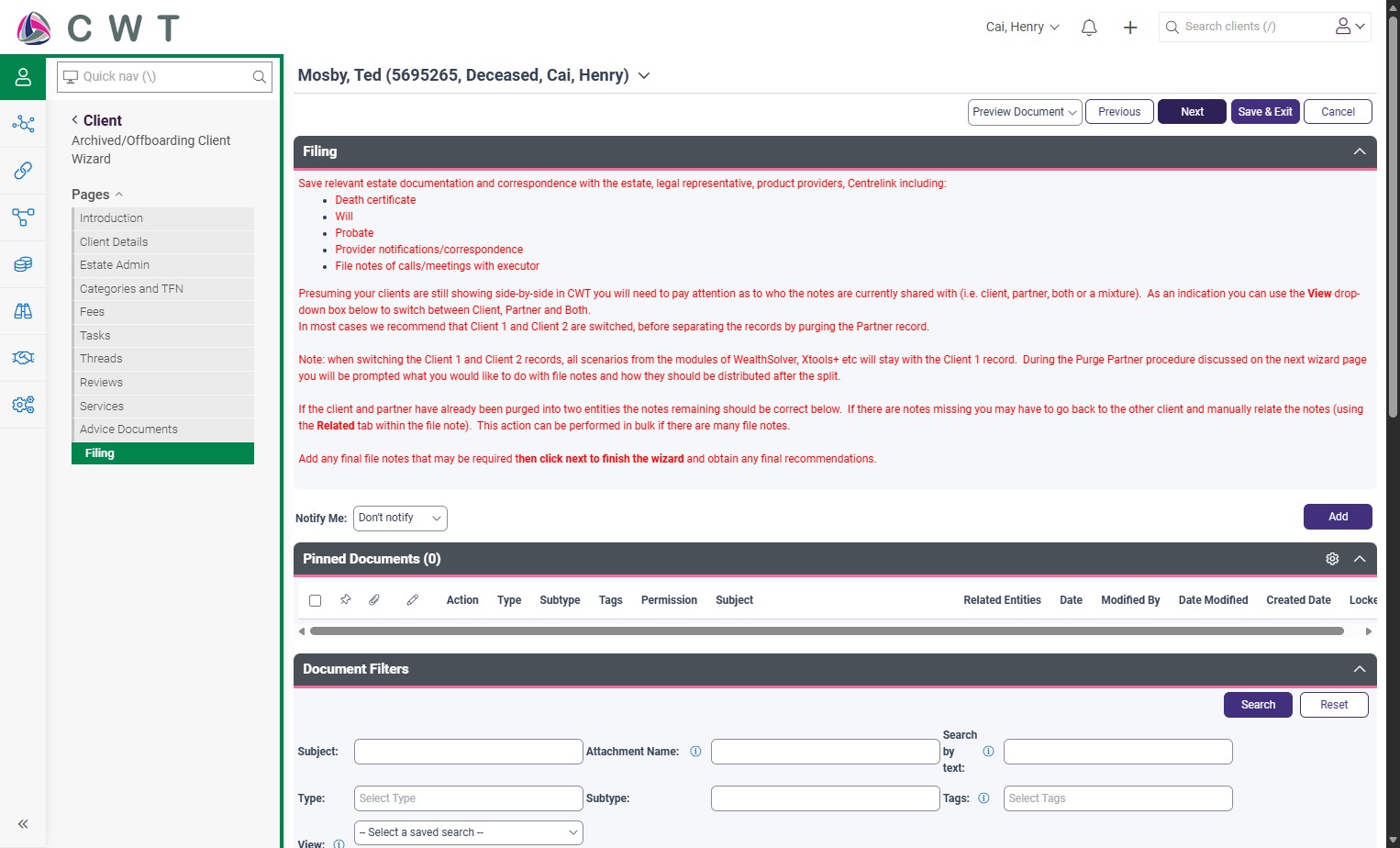Open the coins stack sidebar icon
Image resolution: width=1400 pixels, height=848 pixels.
(x=23, y=264)
